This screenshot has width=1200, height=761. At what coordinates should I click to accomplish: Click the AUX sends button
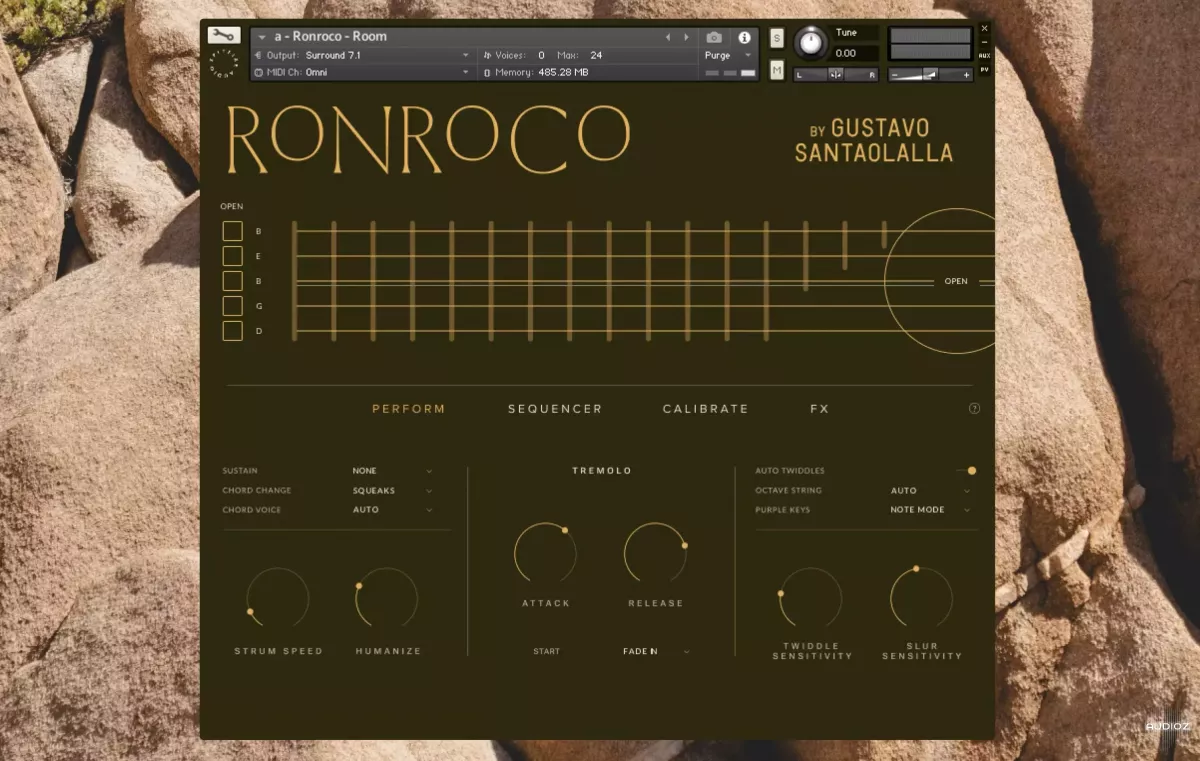click(x=984, y=56)
